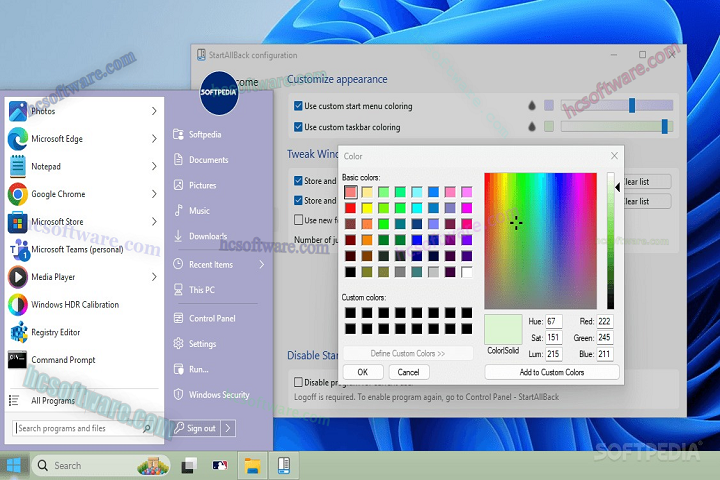The height and width of the screenshot is (480, 720).
Task: Click the start menu color swatch
Action: click(549, 105)
